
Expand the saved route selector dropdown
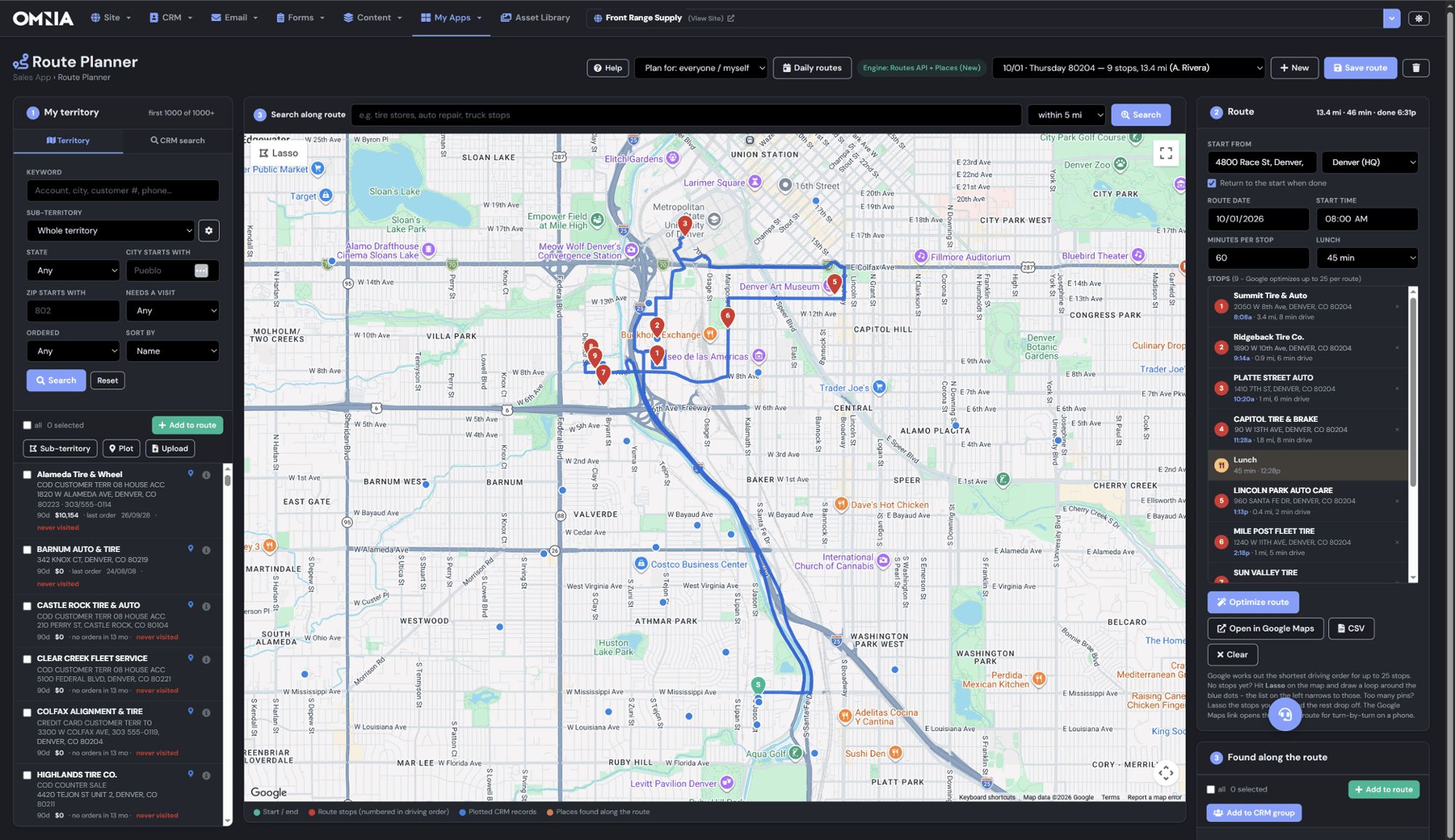(x=1129, y=68)
